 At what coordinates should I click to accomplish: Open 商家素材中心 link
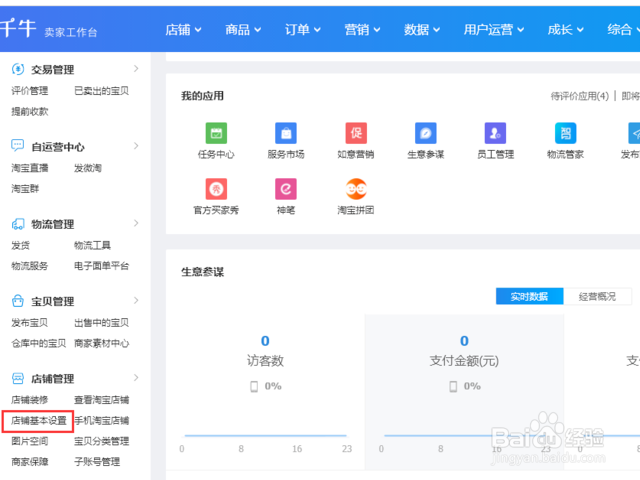pos(101,343)
